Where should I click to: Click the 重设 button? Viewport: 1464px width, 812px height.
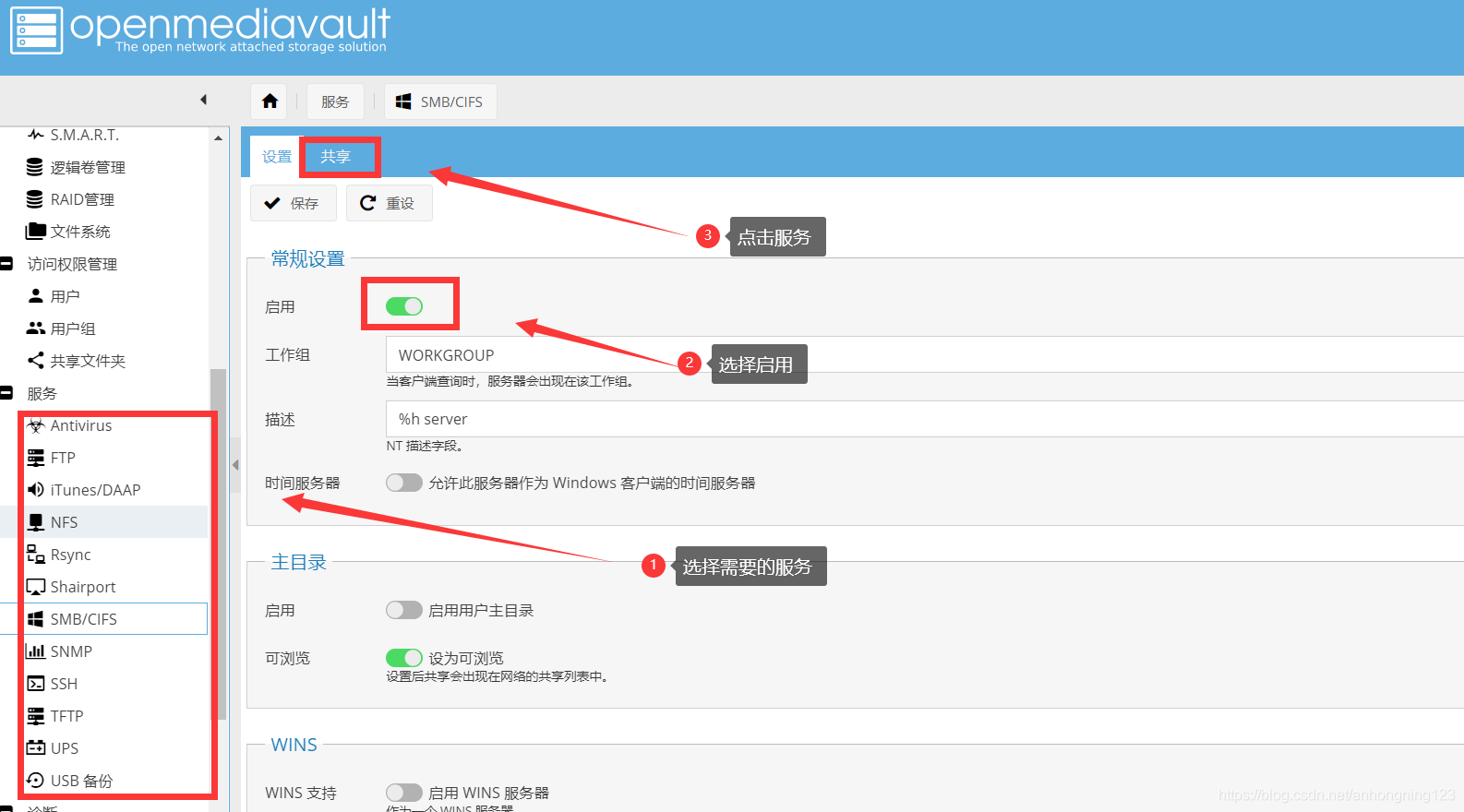(389, 203)
